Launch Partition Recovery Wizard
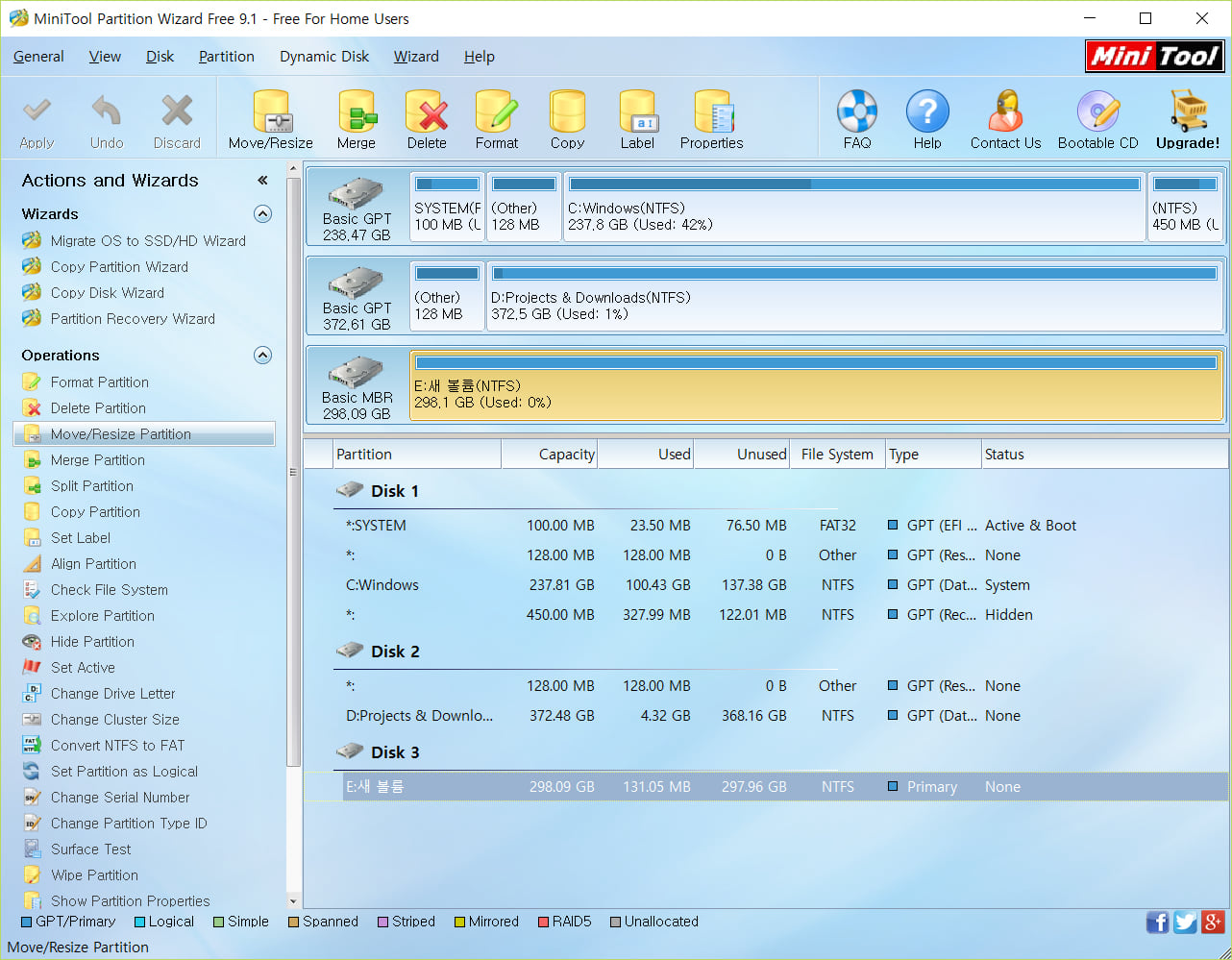The width and height of the screenshot is (1232, 960). coord(133,319)
